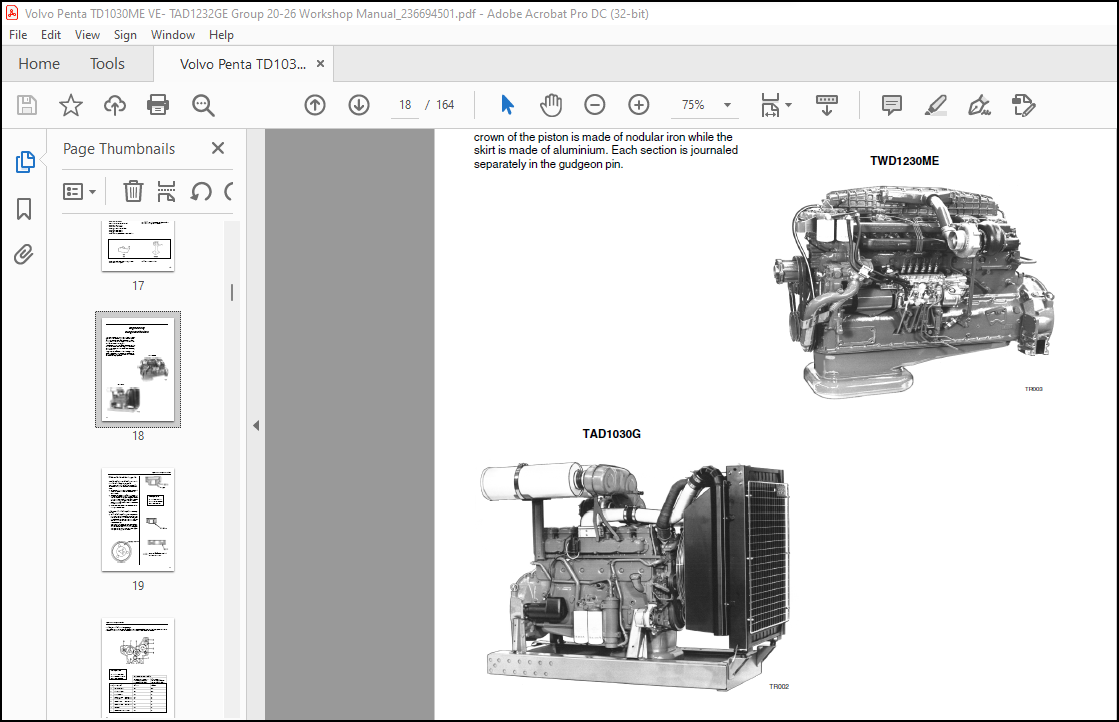Click the current page number field
Image resolution: width=1119 pixels, height=722 pixels.
pos(405,105)
